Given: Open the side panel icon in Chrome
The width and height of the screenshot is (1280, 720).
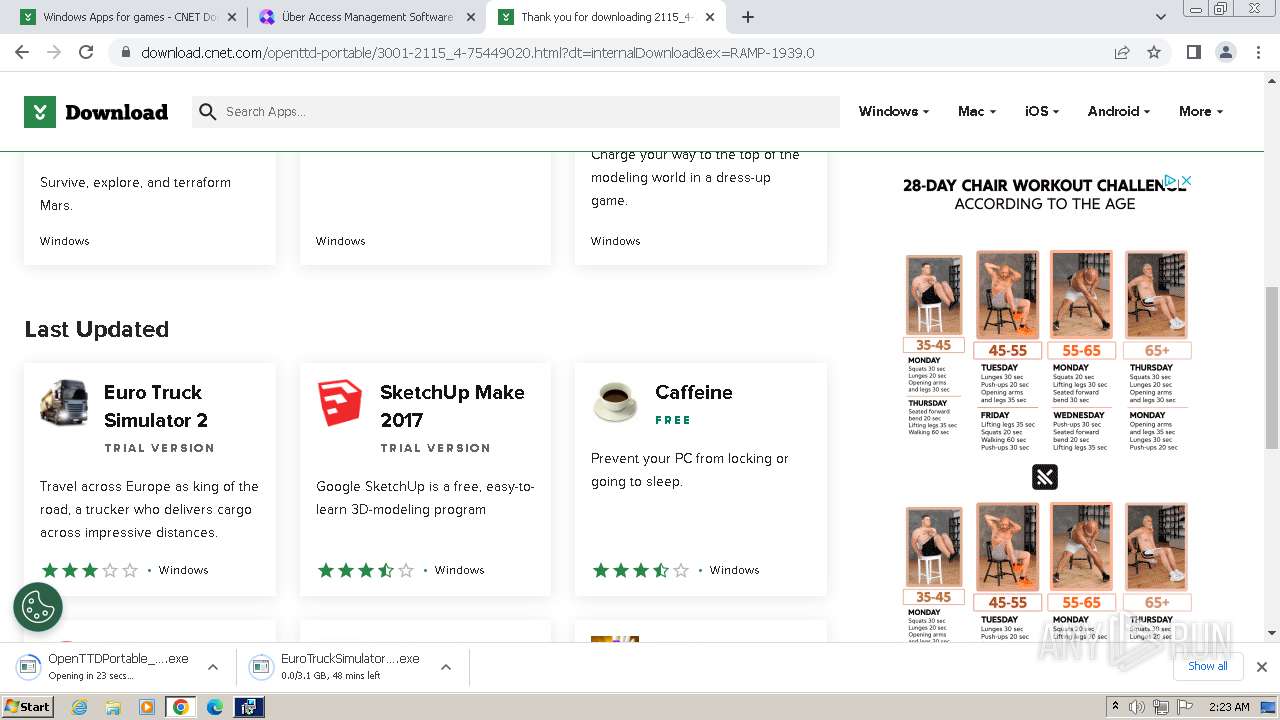Looking at the screenshot, I should [1193, 52].
